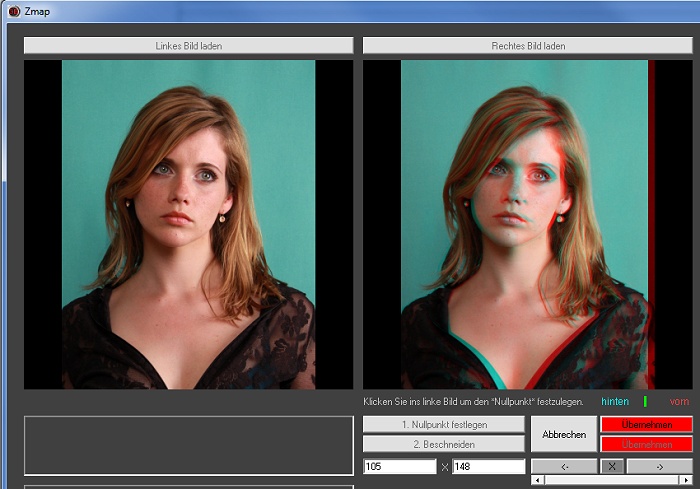Click the right anaglyph image
The height and width of the screenshot is (489, 700).
[527, 224]
